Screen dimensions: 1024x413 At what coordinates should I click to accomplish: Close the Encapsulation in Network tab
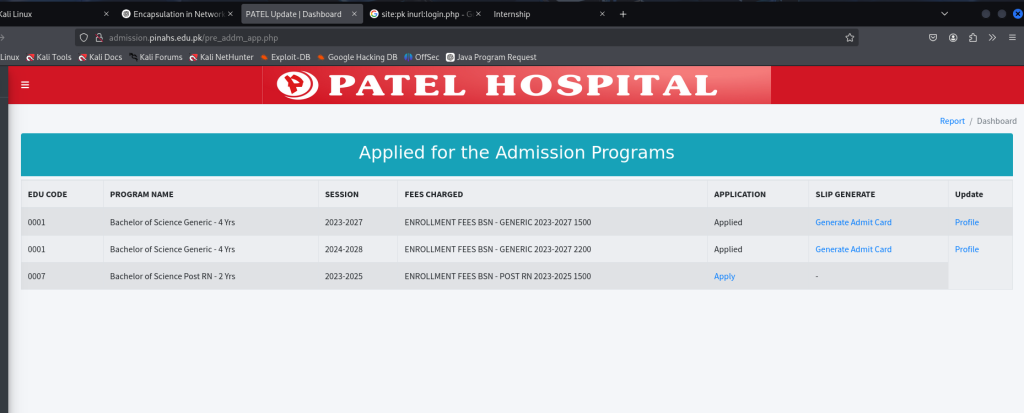[230, 14]
